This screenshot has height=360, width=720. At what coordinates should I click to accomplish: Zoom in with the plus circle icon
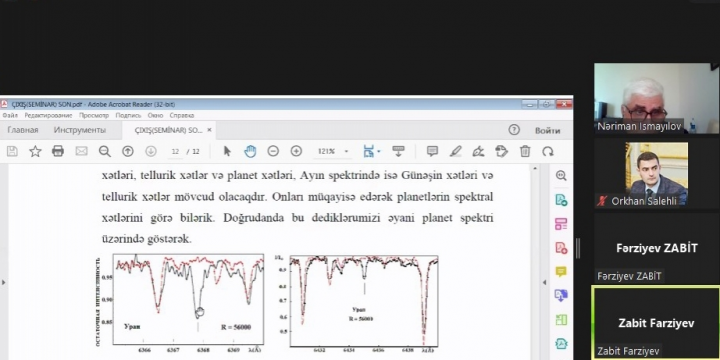[296, 151]
